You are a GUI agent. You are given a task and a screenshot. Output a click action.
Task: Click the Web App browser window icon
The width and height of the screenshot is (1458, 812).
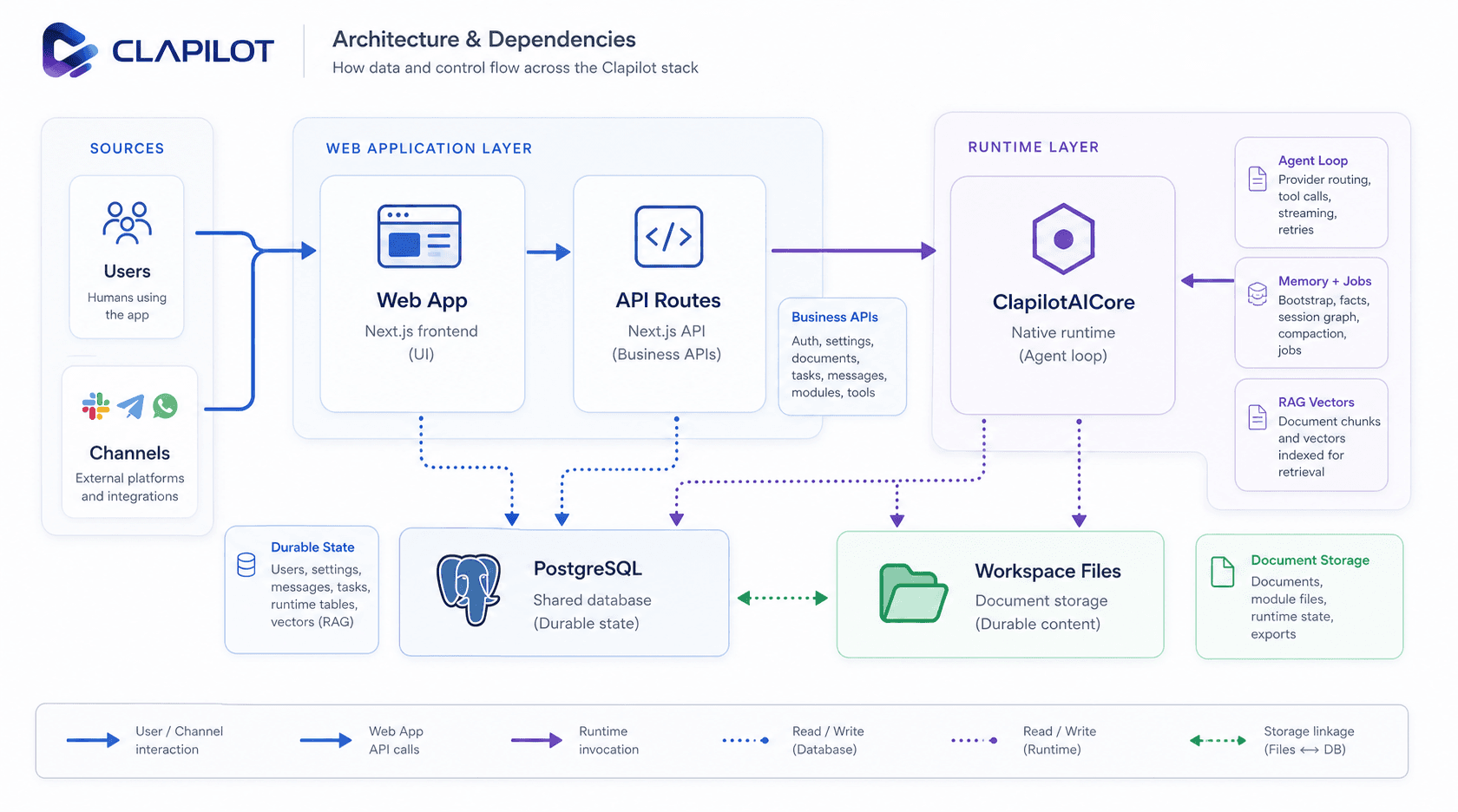click(x=419, y=236)
